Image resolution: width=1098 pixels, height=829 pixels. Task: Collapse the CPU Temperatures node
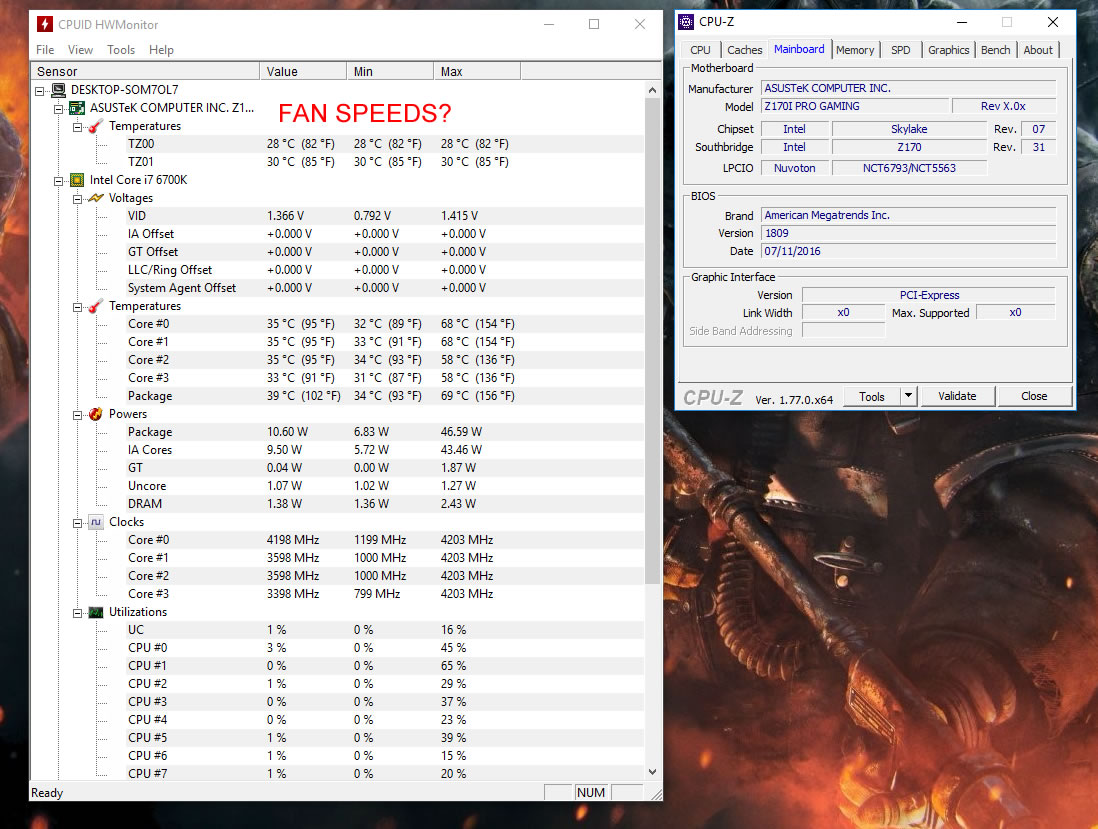click(x=78, y=307)
